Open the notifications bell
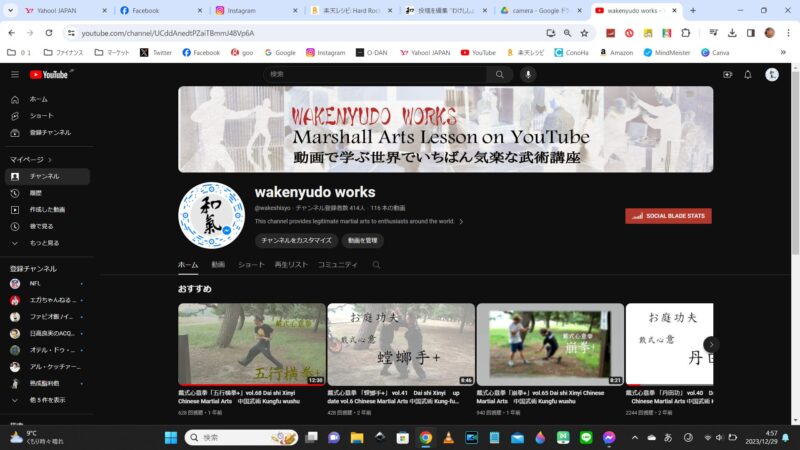This screenshot has height=450, width=800. click(748, 74)
